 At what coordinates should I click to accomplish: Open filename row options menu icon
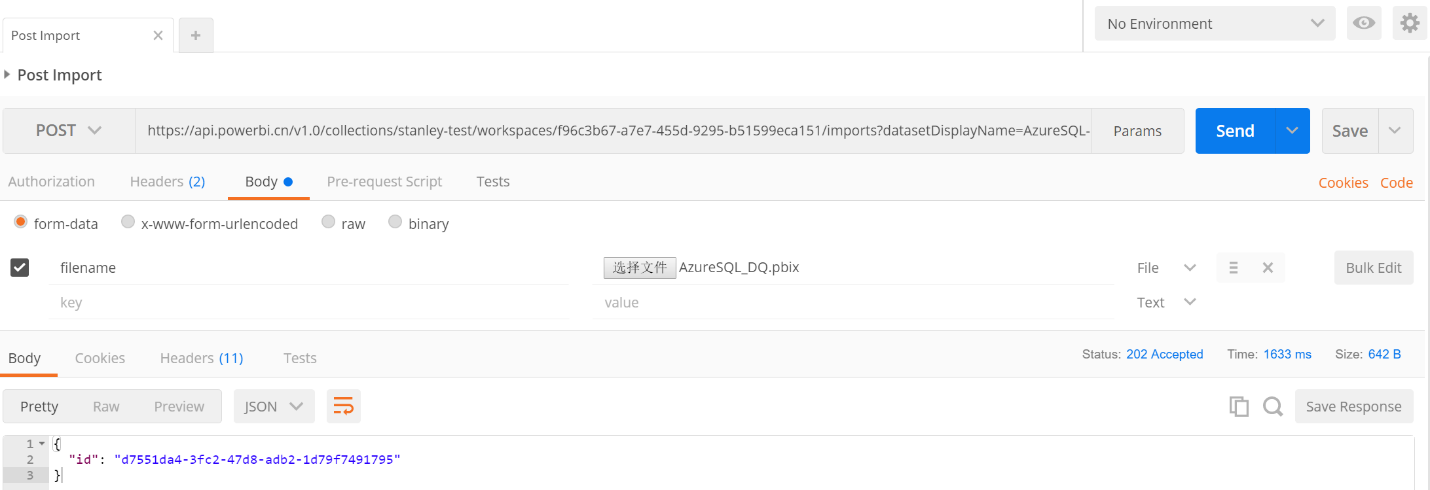[x=1233, y=268]
